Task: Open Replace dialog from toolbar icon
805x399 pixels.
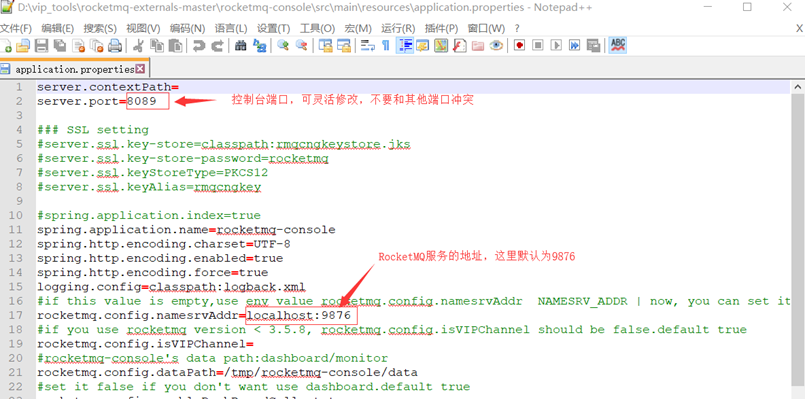Action: (x=260, y=46)
